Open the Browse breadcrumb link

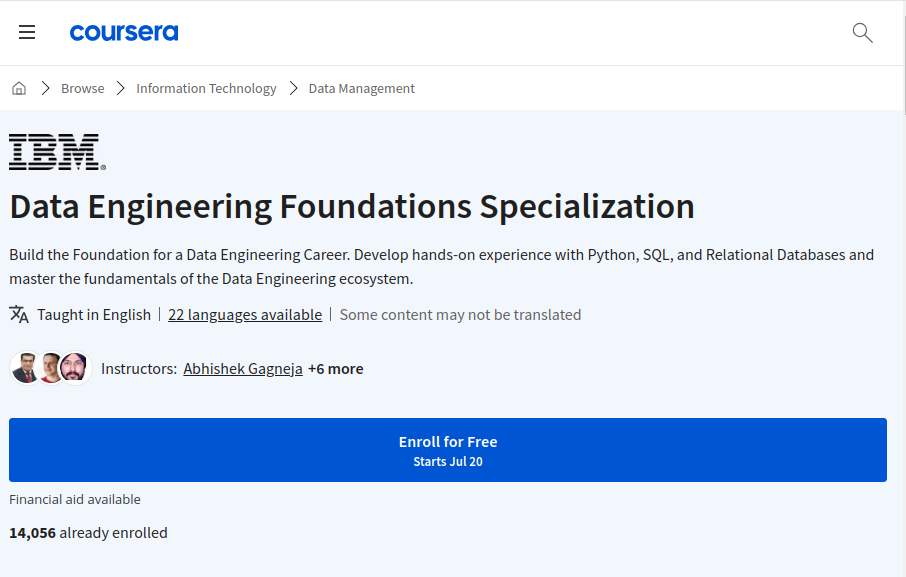(82, 88)
